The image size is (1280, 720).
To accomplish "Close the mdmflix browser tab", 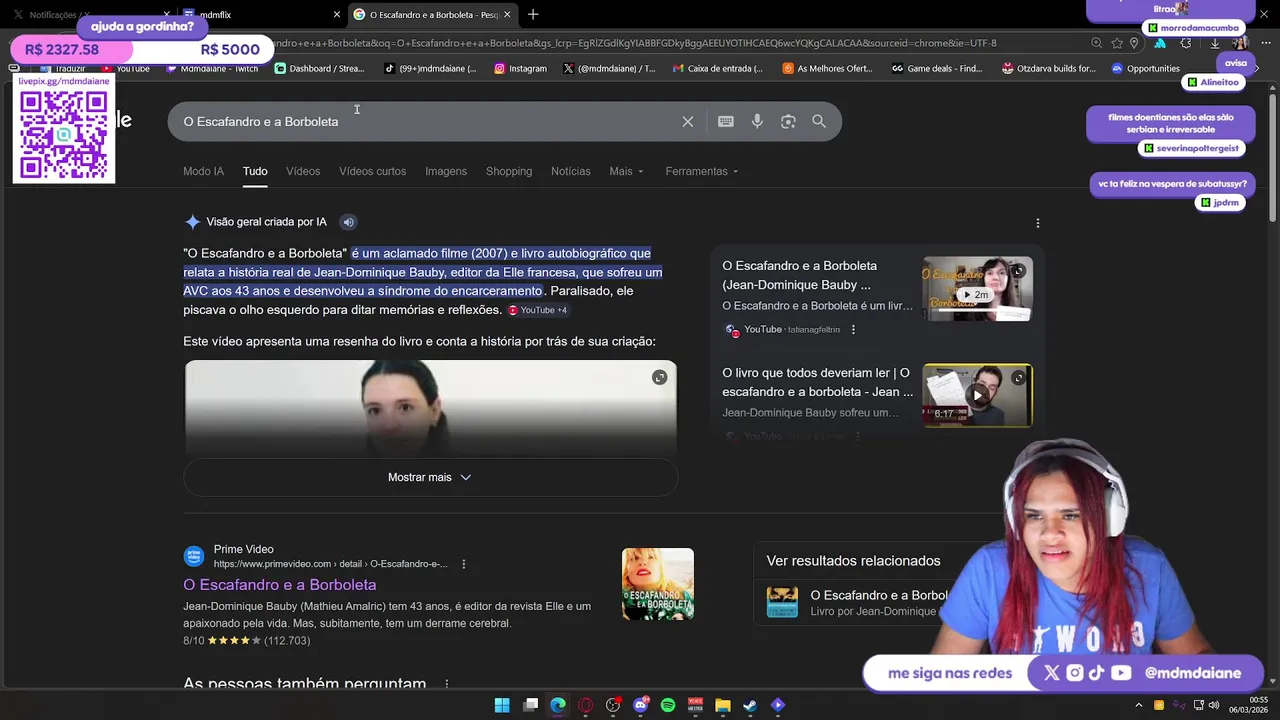I will click(336, 15).
